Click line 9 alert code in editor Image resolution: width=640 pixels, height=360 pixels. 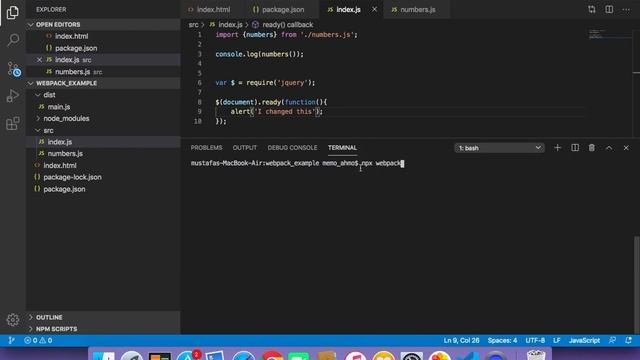pos(276,111)
